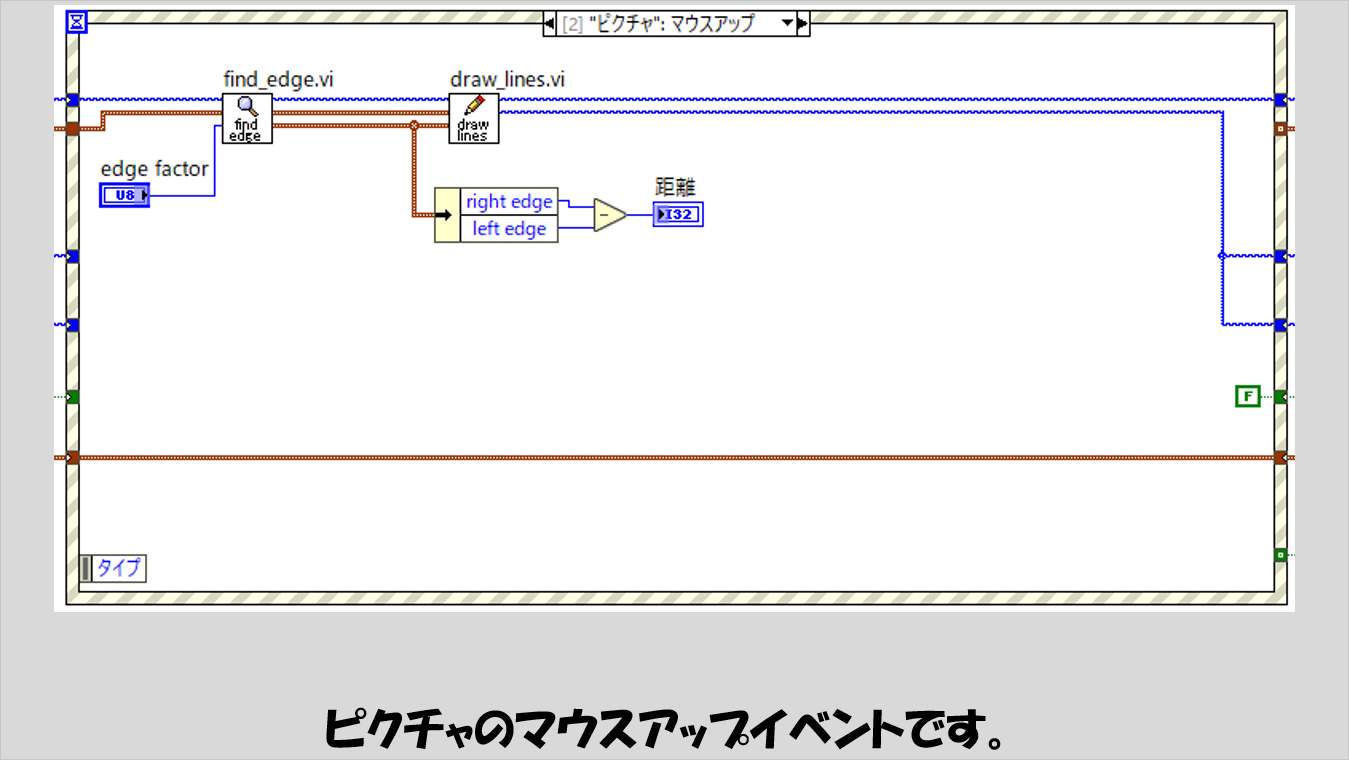Click the find_edge.vi subVI icon
Viewport: 1349px width, 760px height.
(x=246, y=119)
